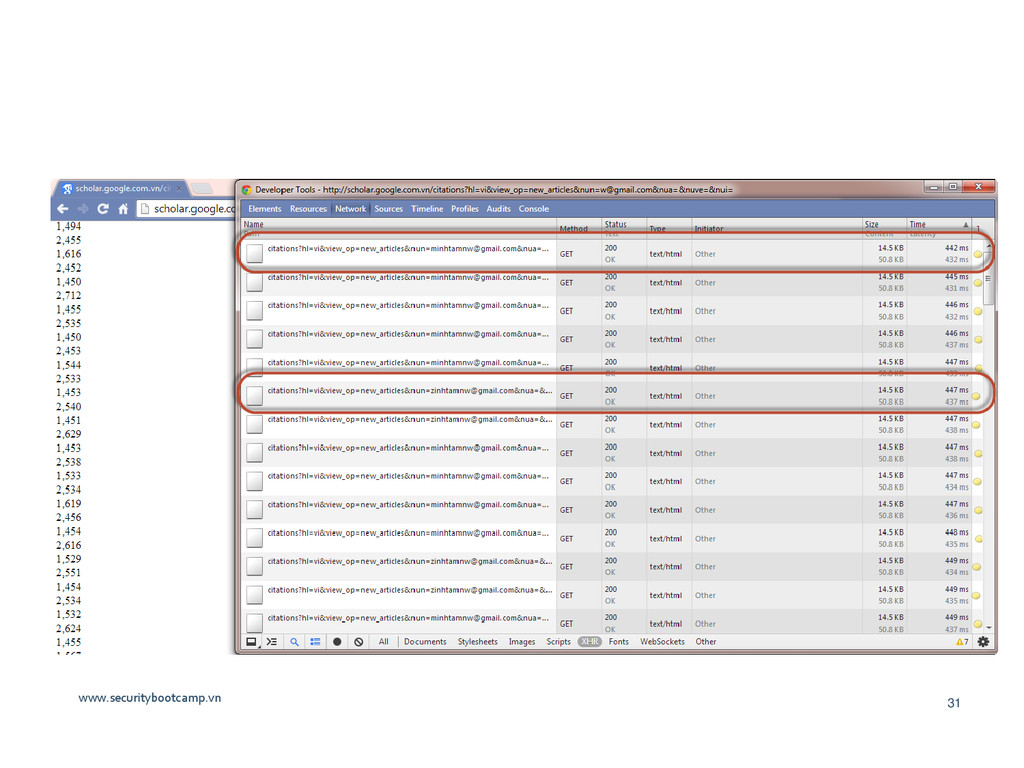Switch to the Timeline panel
Image resolution: width=1024 pixels, height=768 pixels.
(x=427, y=209)
